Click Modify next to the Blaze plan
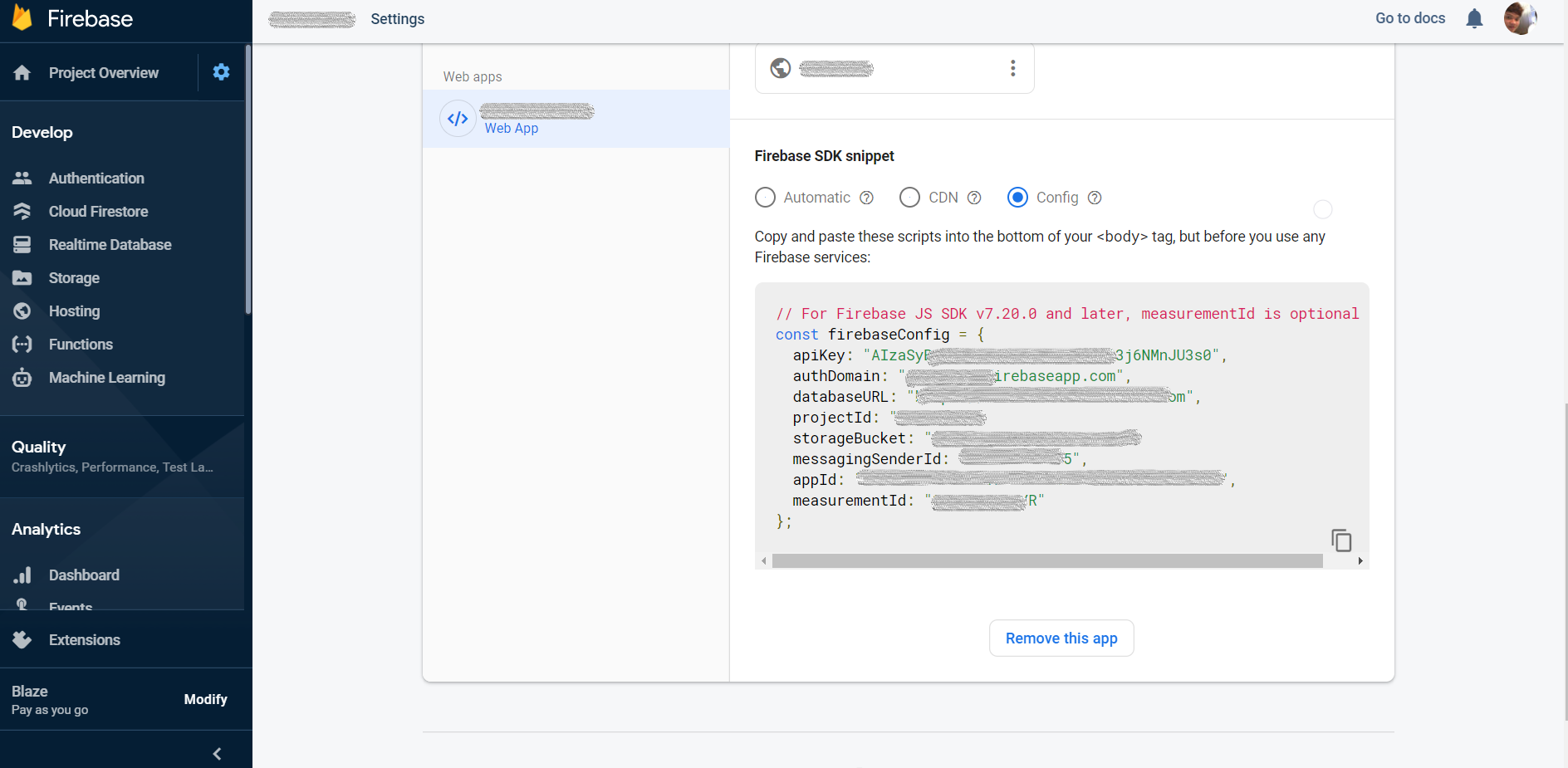This screenshot has width=1568, height=768. [x=205, y=699]
